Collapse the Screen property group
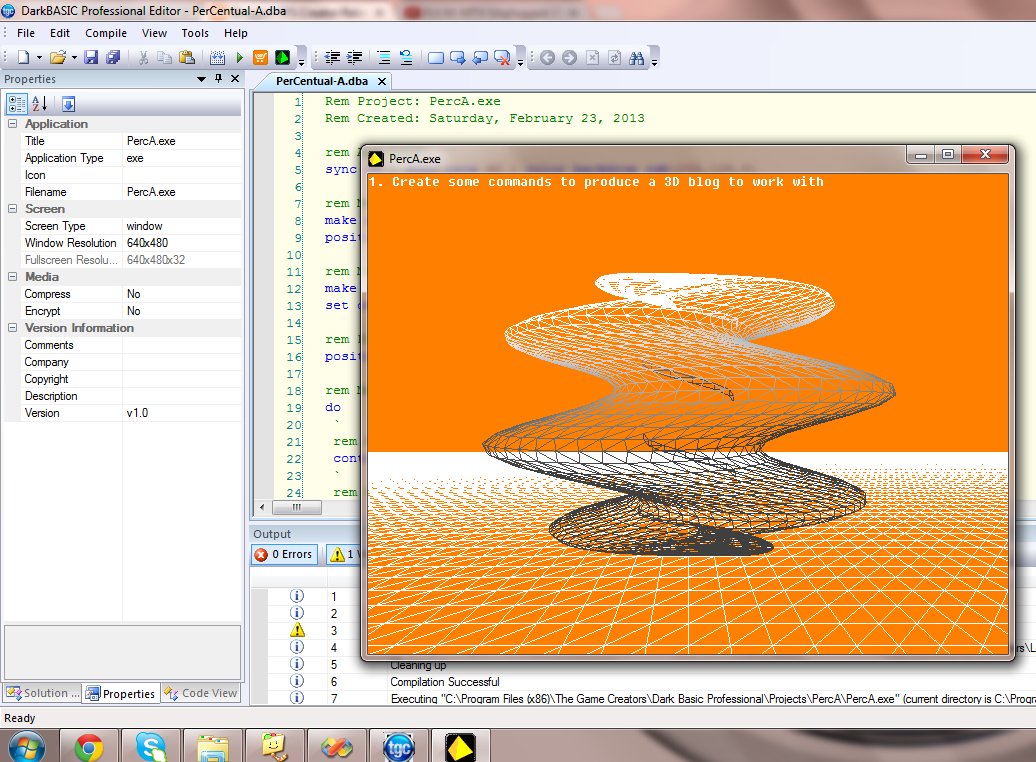Viewport: 1036px width, 762px height. coord(12,208)
